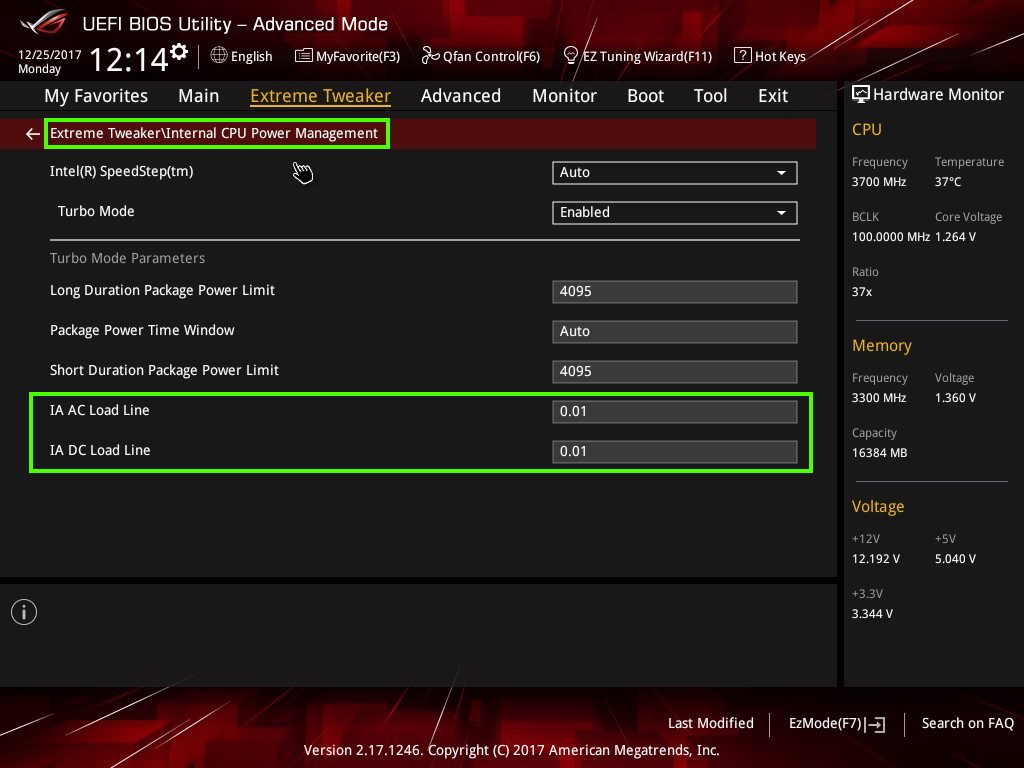
Task: Edit Package Power Time Window field
Action: [x=675, y=332]
